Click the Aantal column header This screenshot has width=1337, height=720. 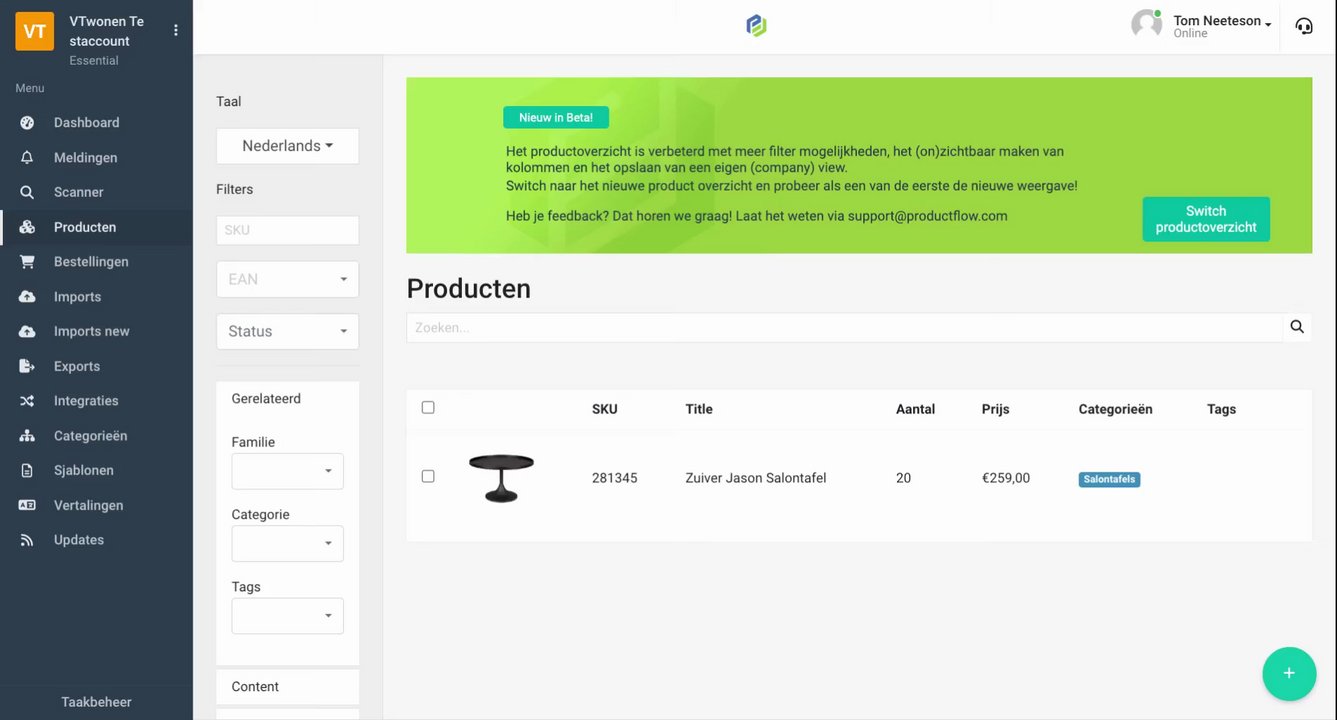915,409
